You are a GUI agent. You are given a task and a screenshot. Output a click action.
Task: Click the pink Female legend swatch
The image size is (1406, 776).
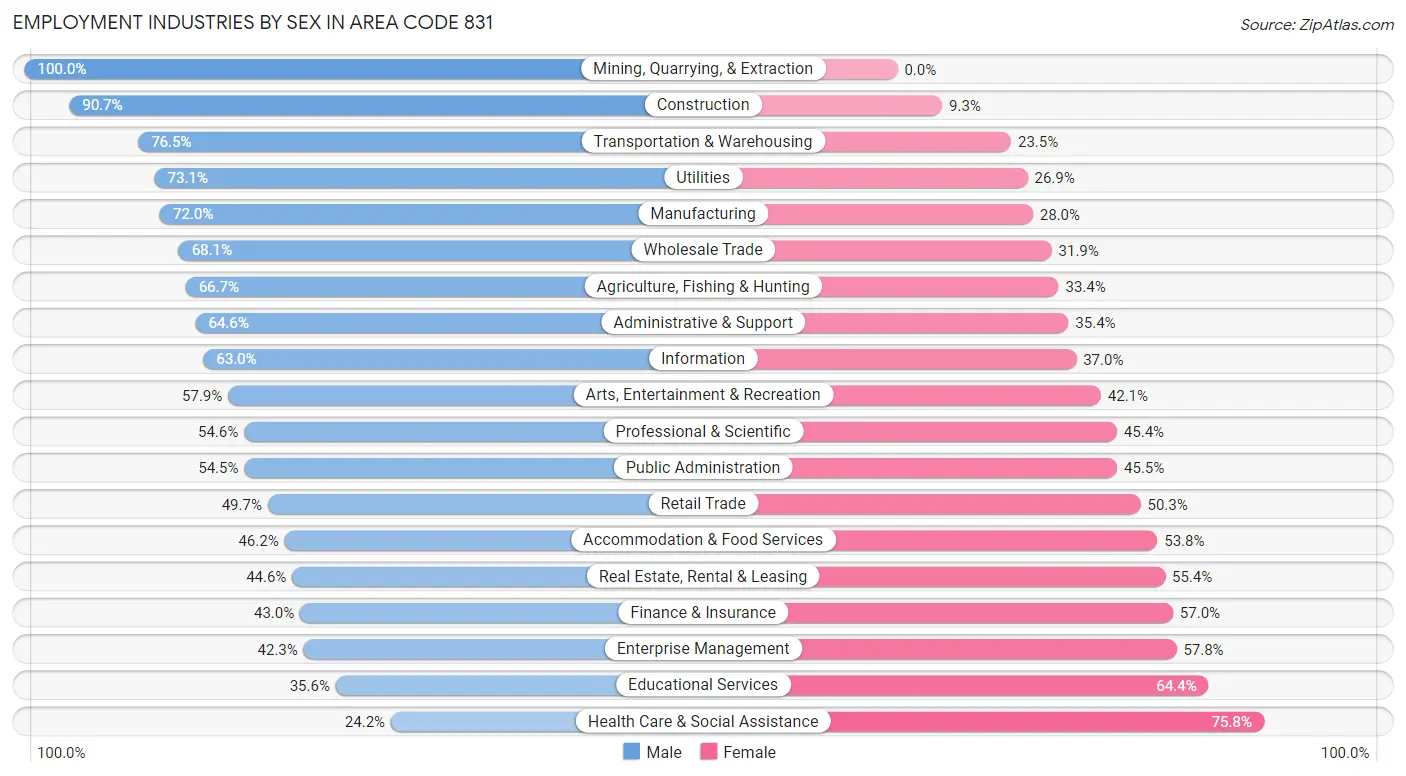click(709, 752)
